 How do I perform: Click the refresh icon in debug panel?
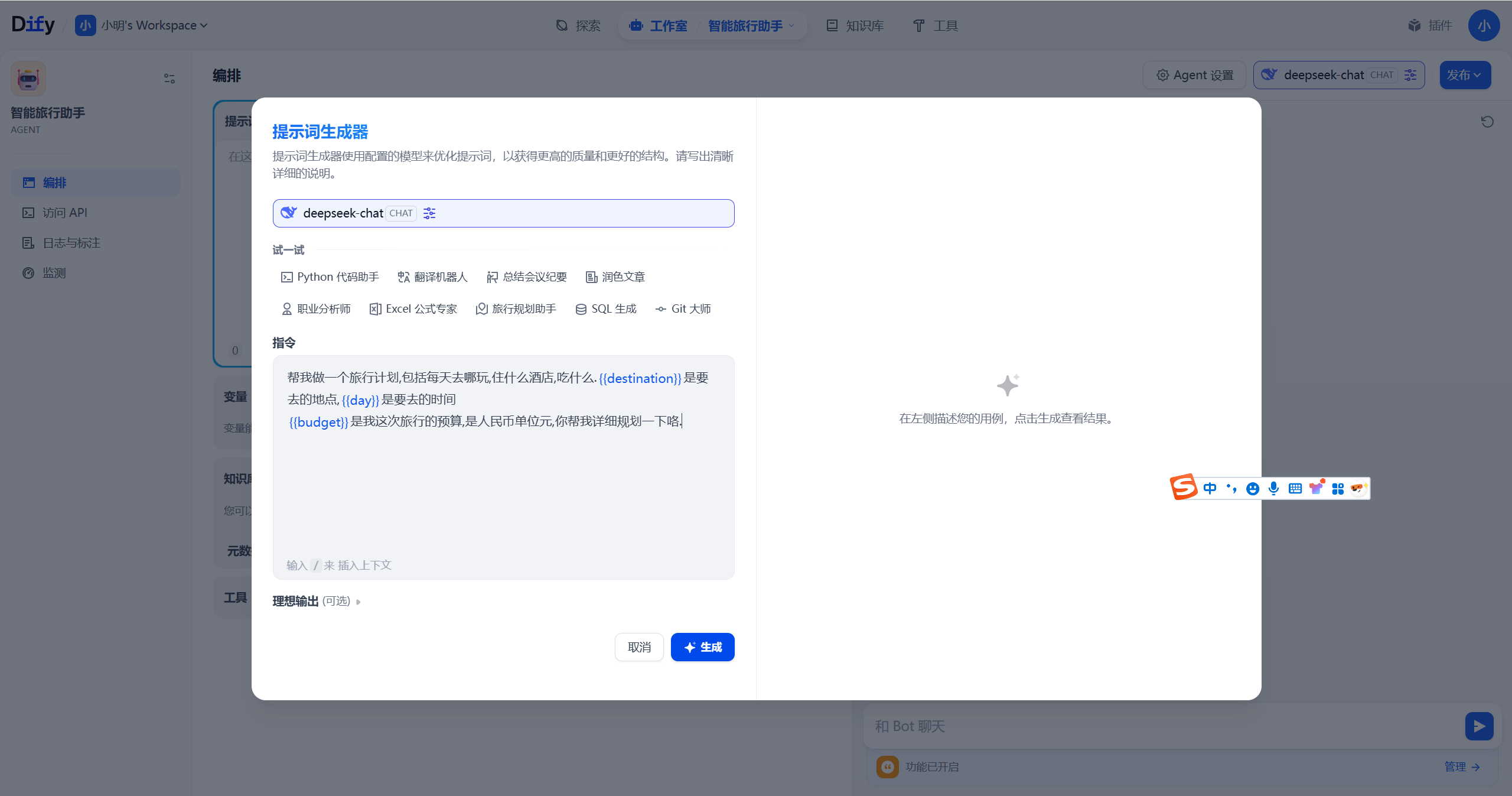tap(1487, 122)
